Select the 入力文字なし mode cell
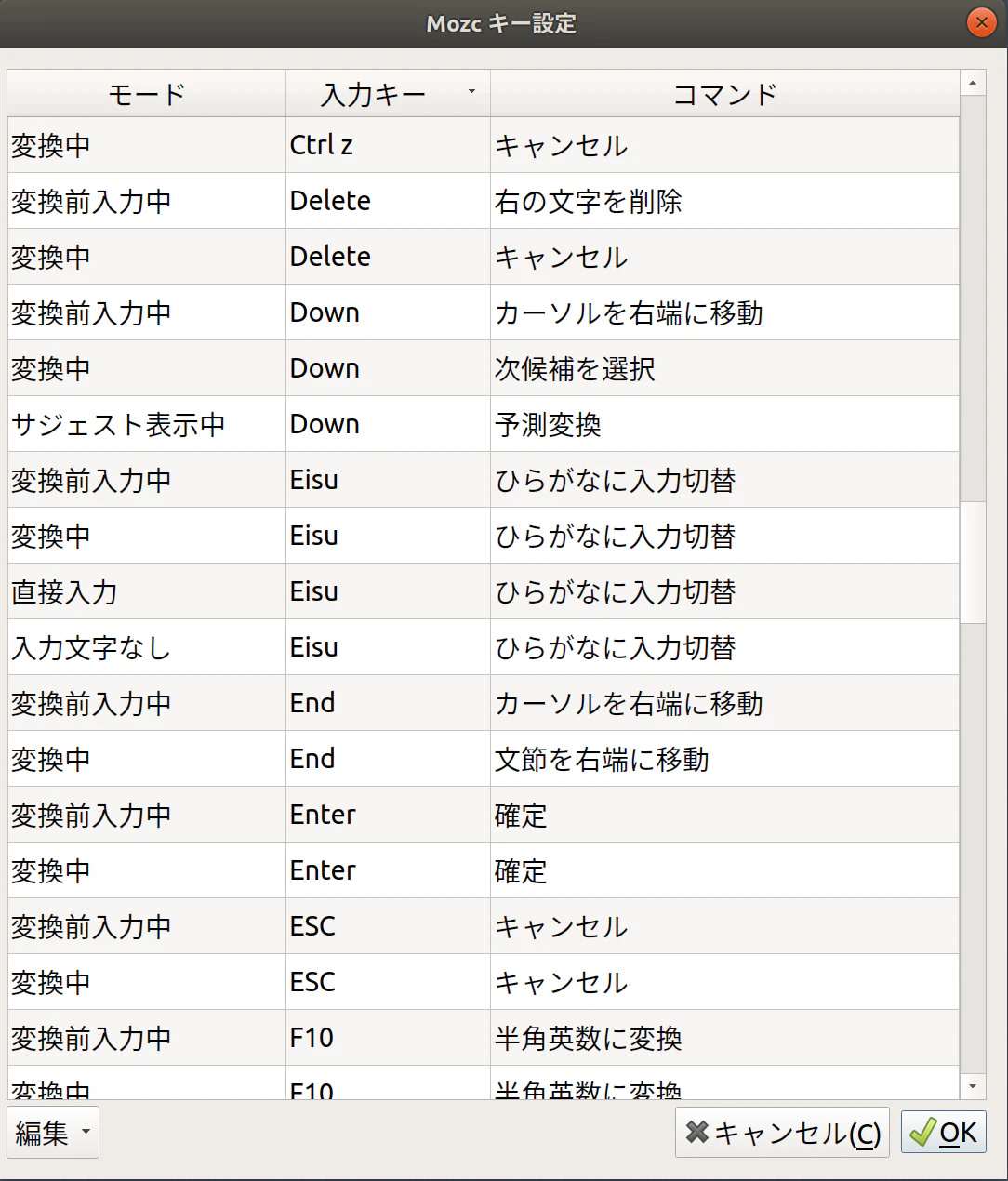The image size is (1008, 1181). pyautogui.click(x=146, y=647)
